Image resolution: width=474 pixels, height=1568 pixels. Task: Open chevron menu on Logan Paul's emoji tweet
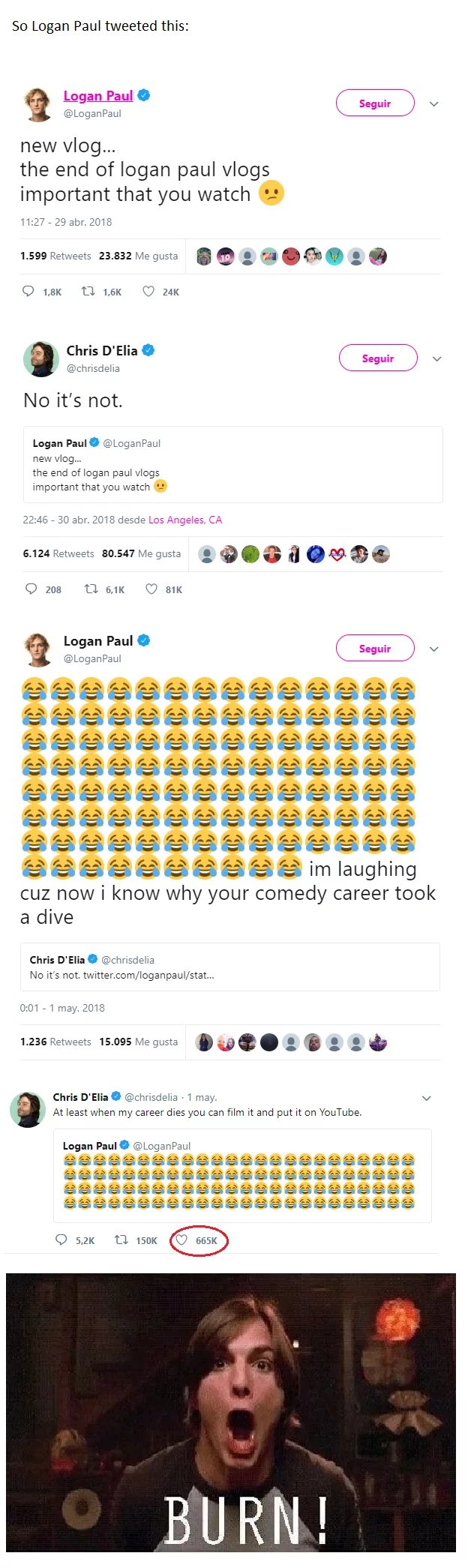433,649
